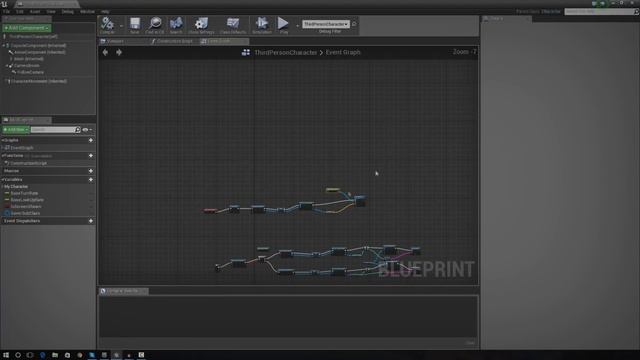Click the Save toolbar icon
This screenshot has height=360, width=640.
pyautogui.click(x=135, y=23)
